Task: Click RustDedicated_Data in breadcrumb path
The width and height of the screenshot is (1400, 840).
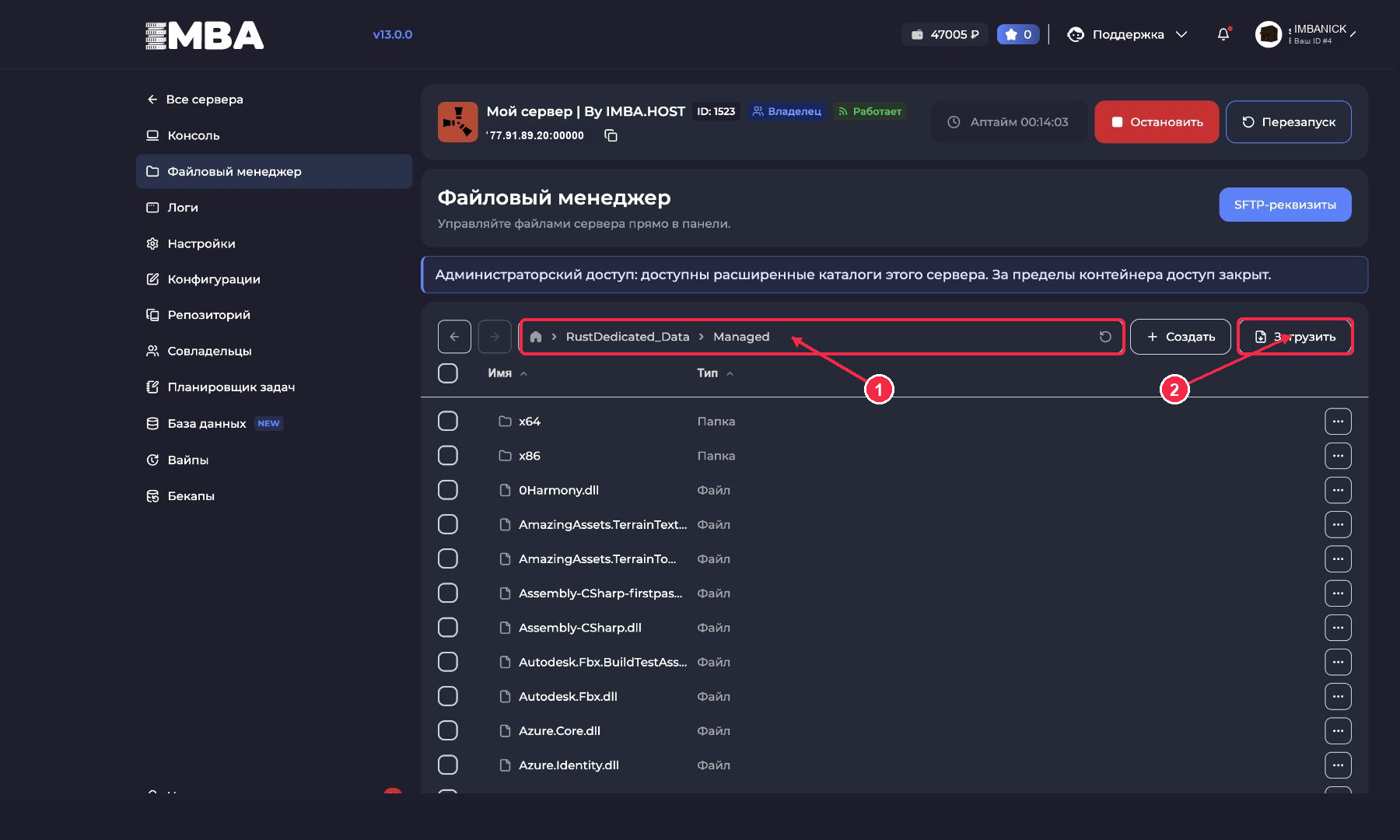Action: pyautogui.click(x=628, y=337)
